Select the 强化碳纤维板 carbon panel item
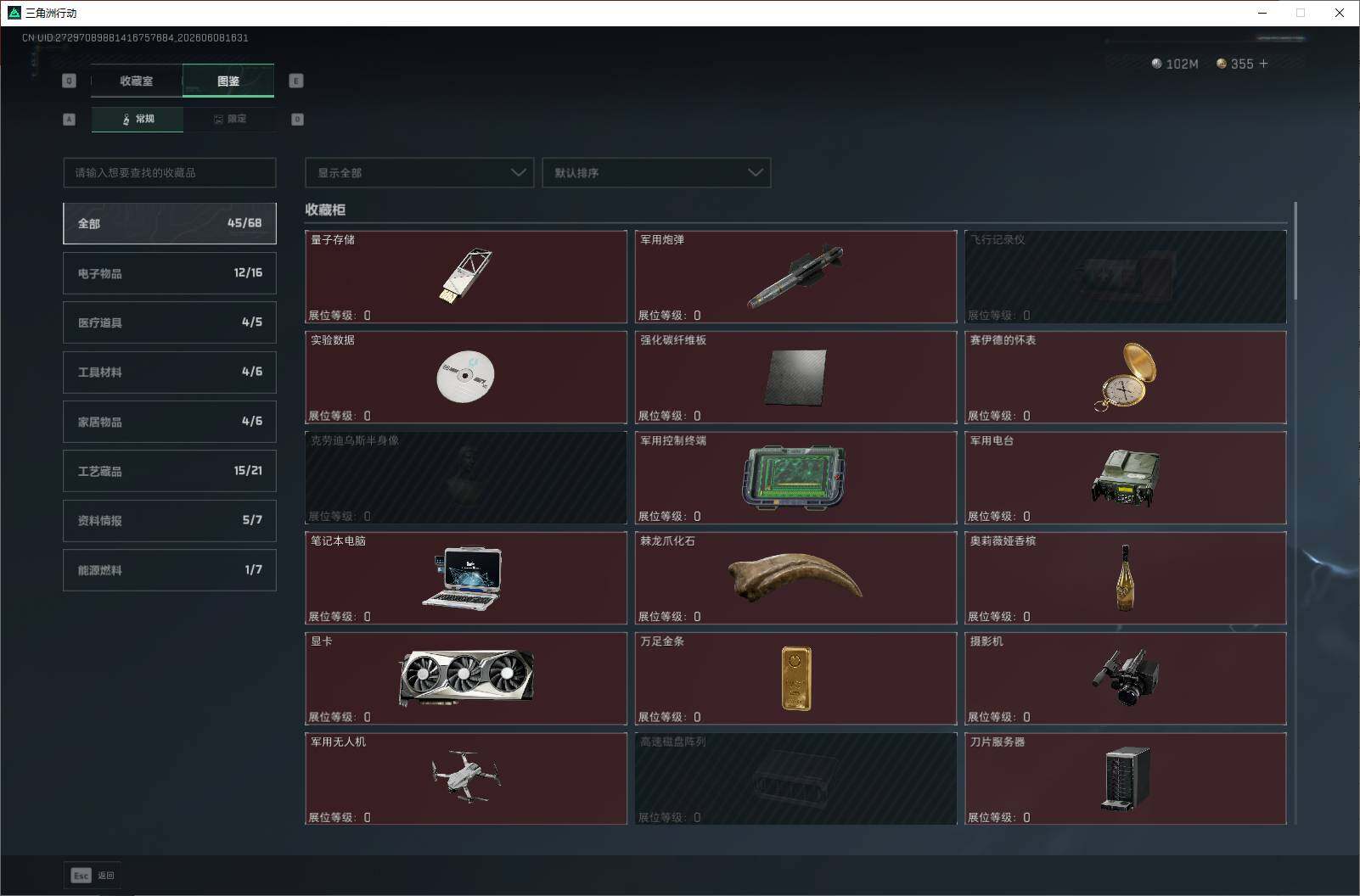Image resolution: width=1360 pixels, height=896 pixels. tap(795, 377)
